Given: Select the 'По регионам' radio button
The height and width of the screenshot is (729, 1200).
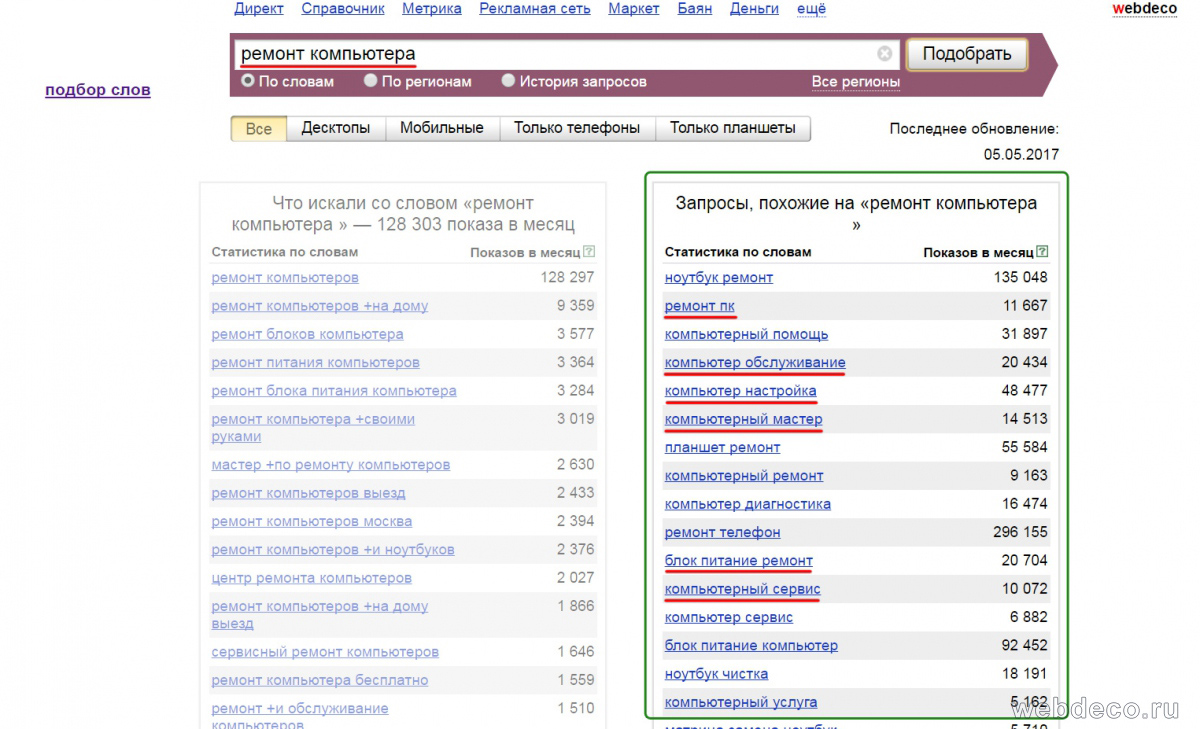Looking at the screenshot, I should pyautogui.click(x=371, y=81).
